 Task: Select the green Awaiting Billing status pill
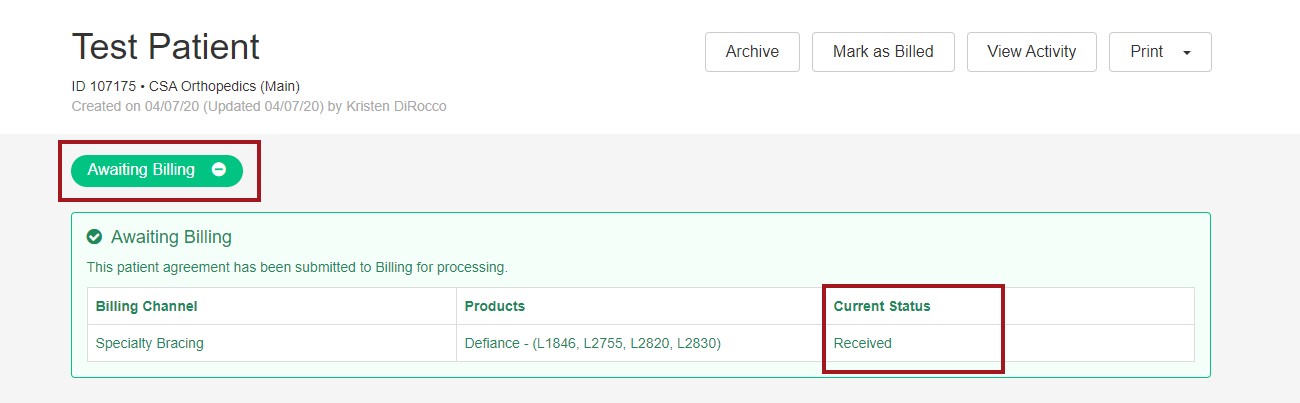[x=142, y=170]
